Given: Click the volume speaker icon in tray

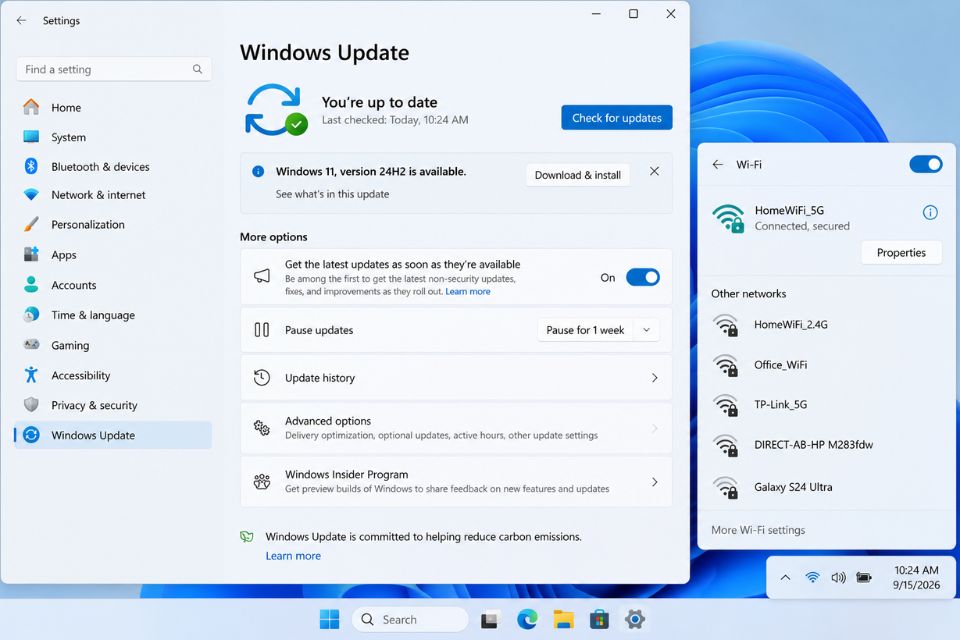Looking at the screenshot, I should tap(838, 578).
